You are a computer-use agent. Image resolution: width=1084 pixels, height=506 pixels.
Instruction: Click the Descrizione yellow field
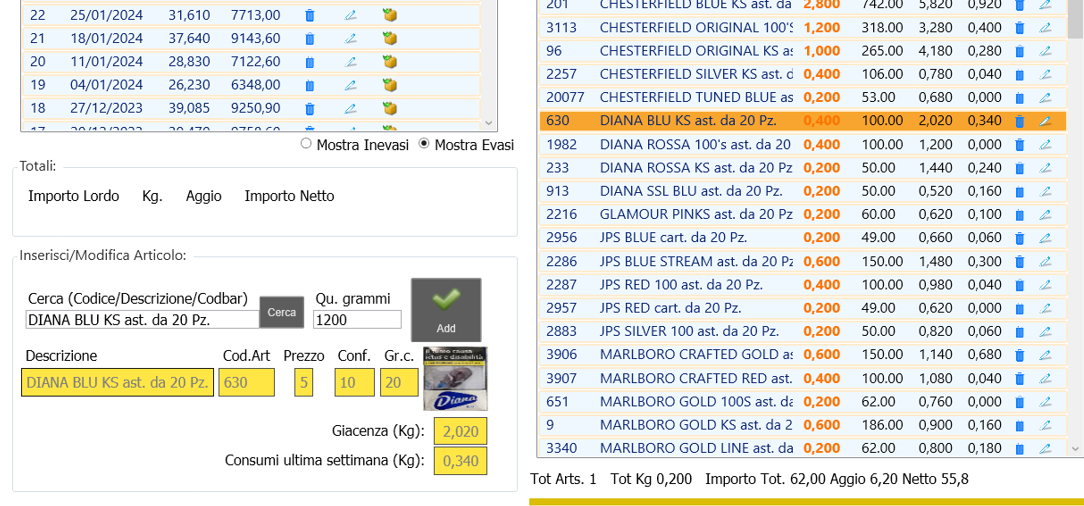118,382
